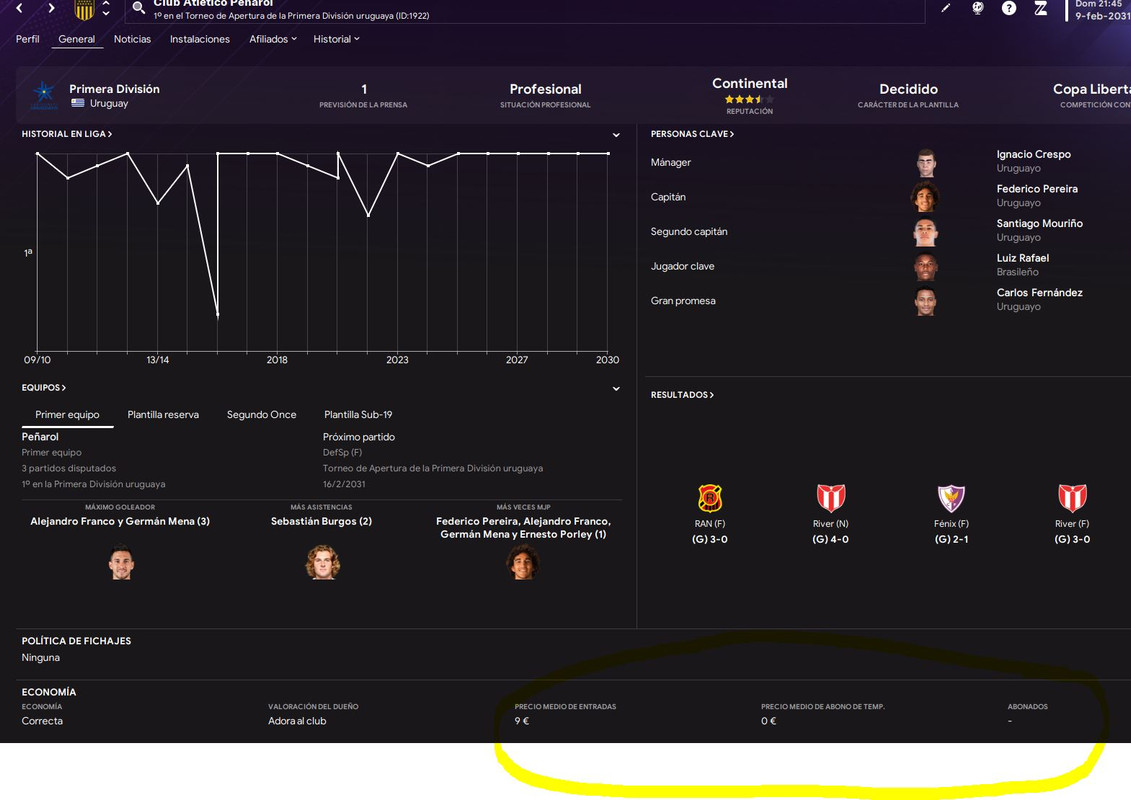Click Sebastián Burgos's face portrait
Screen dimensions: 1131x800
tap(322, 563)
